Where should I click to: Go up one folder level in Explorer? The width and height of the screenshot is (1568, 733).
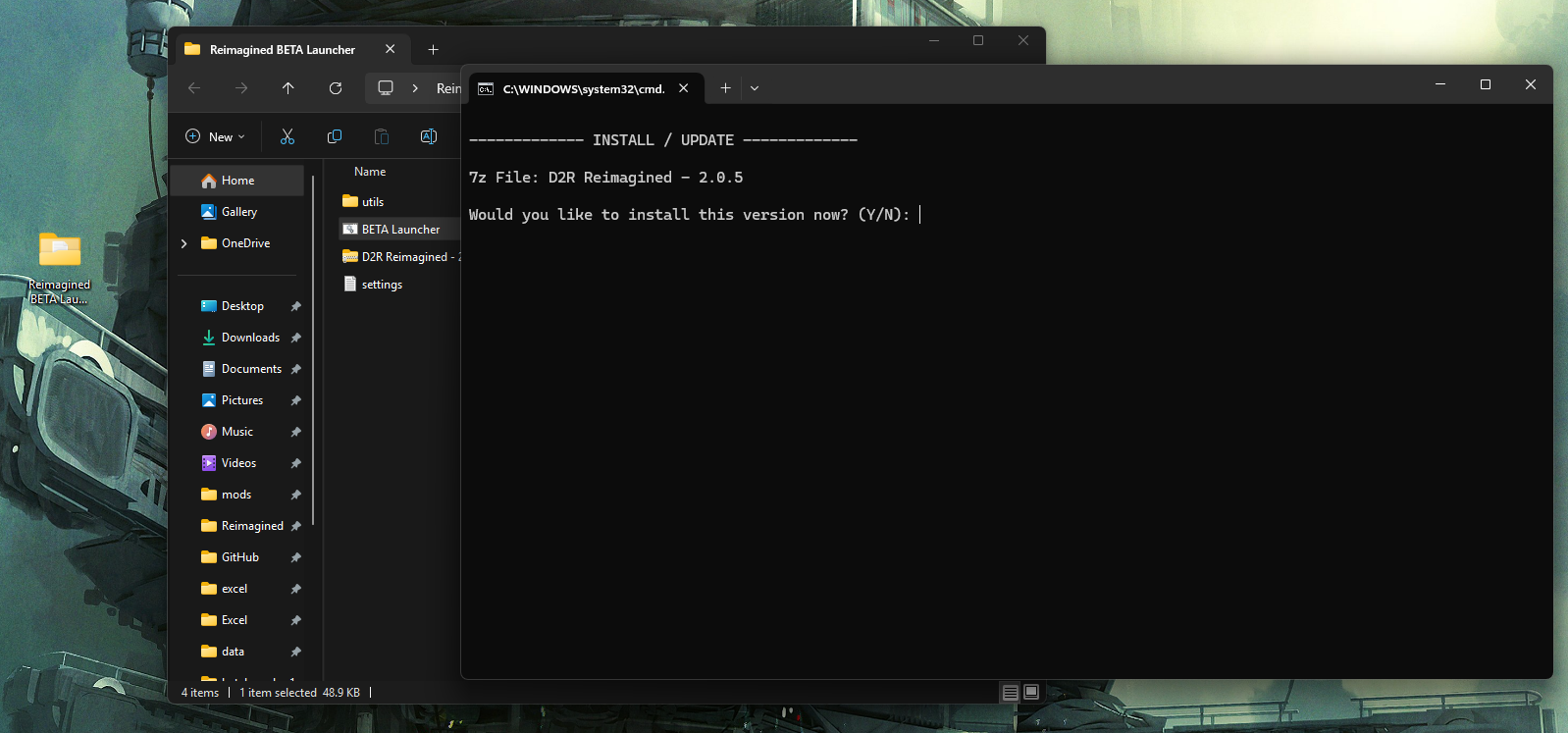click(288, 88)
